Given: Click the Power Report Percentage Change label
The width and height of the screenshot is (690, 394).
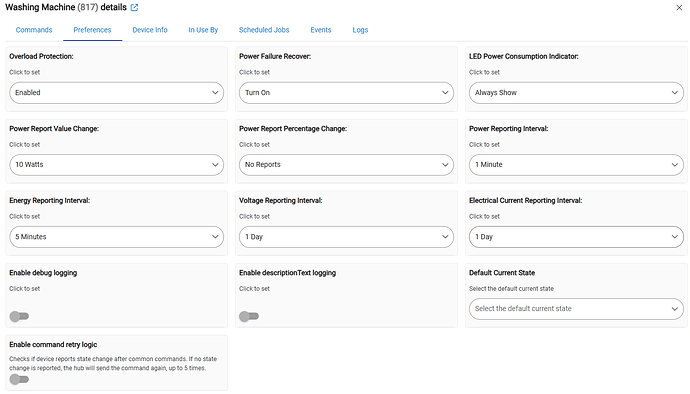Looking at the screenshot, I should point(293,129).
